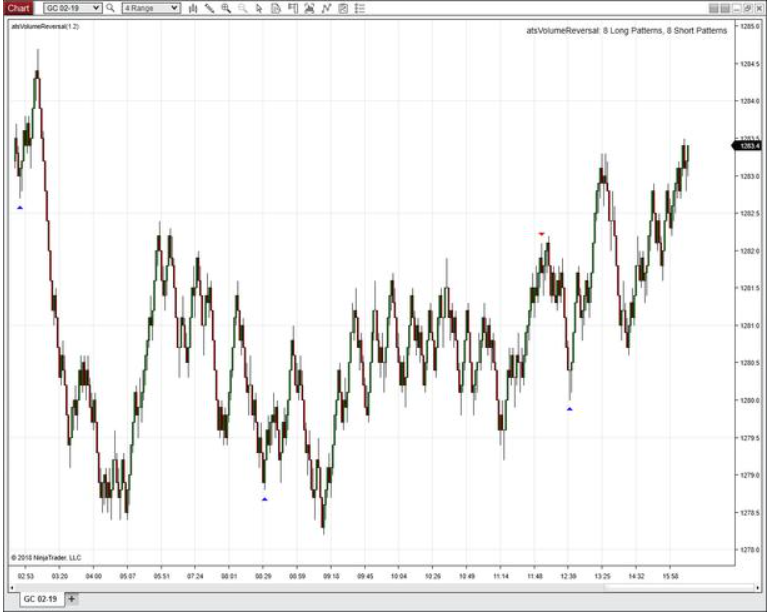Click the greyed zoom out magnifier

coord(243,8)
